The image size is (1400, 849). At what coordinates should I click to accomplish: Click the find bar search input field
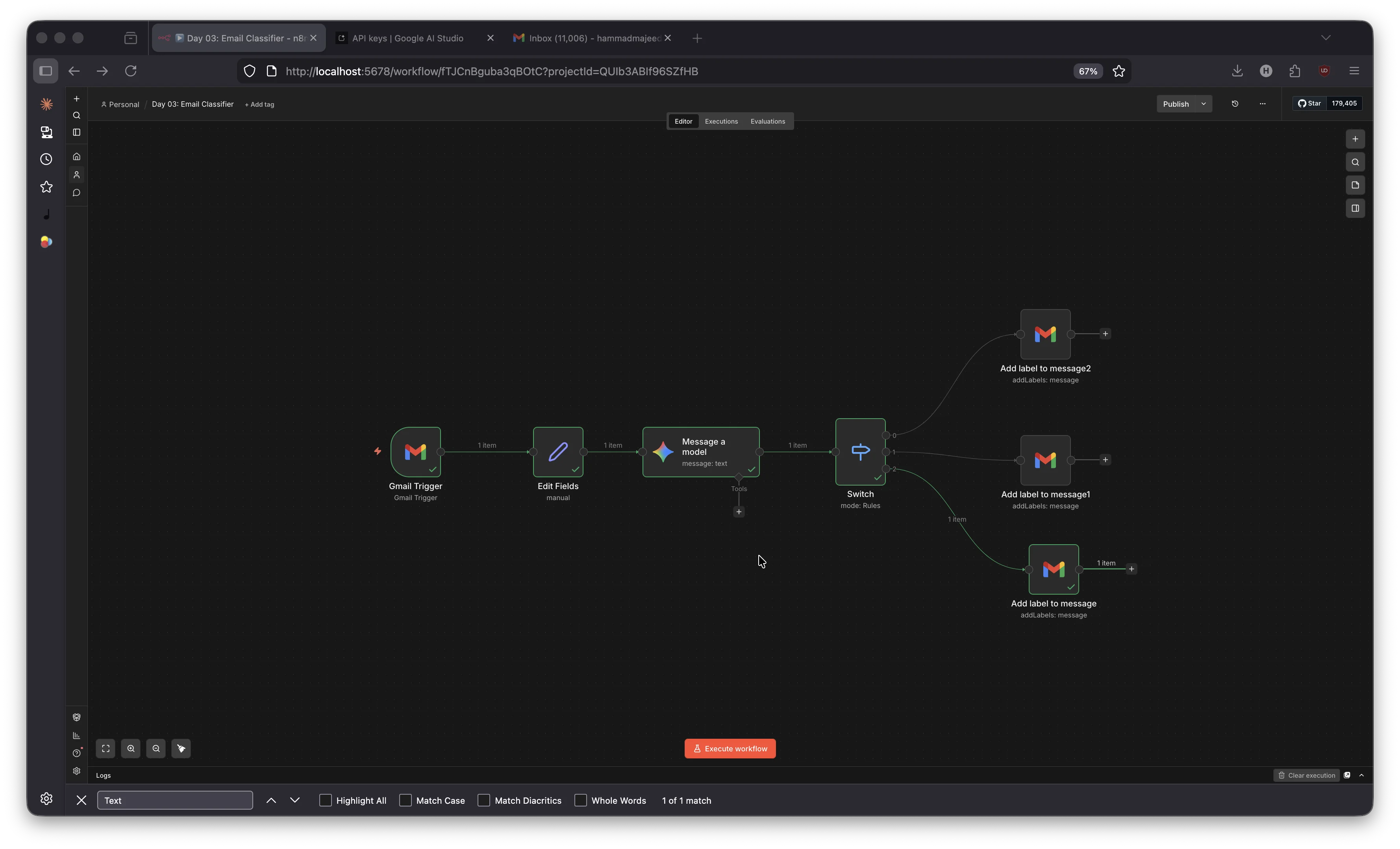(x=174, y=800)
